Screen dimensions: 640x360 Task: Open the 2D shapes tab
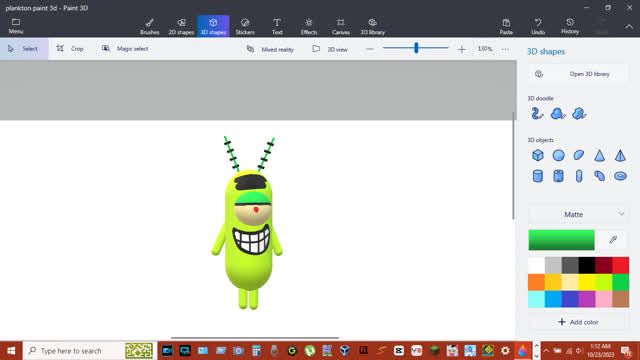click(181, 26)
